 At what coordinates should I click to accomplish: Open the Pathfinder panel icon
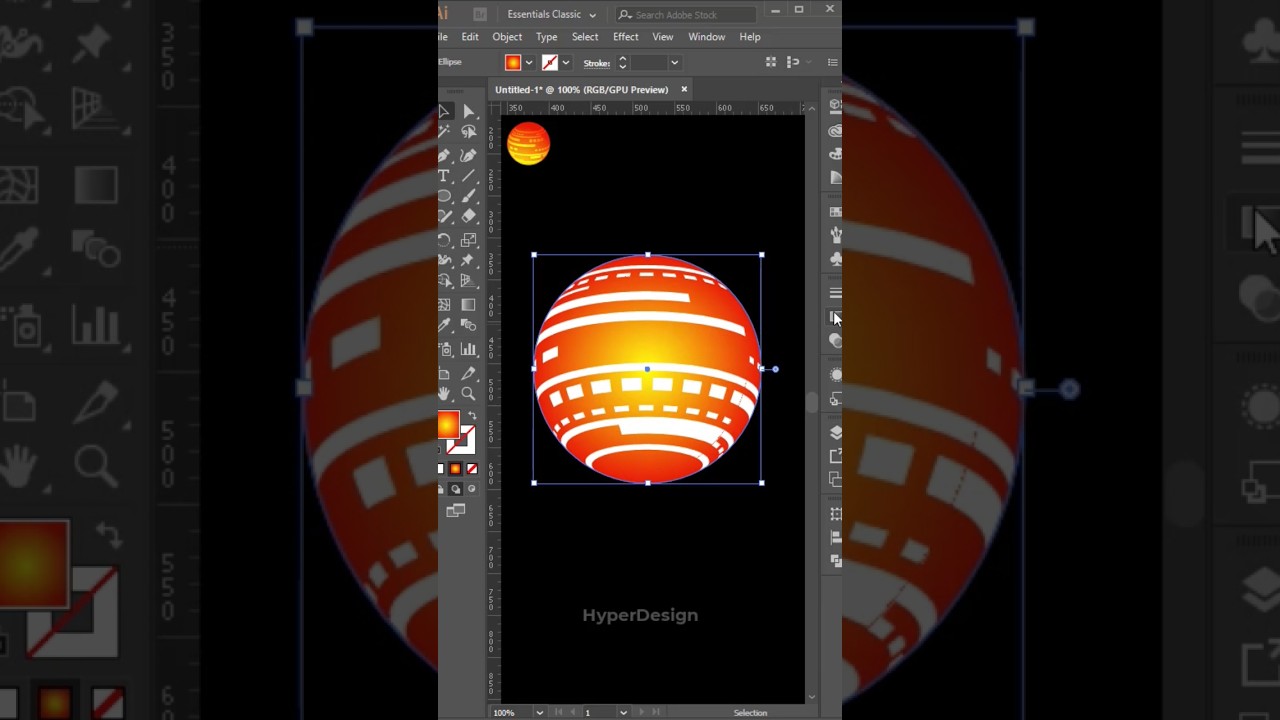[836, 561]
